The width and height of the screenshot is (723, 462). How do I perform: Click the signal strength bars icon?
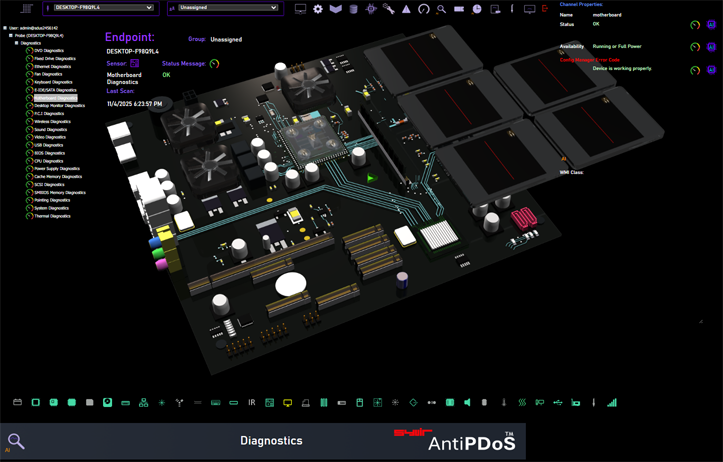pyautogui.click(x=611, y=403)
